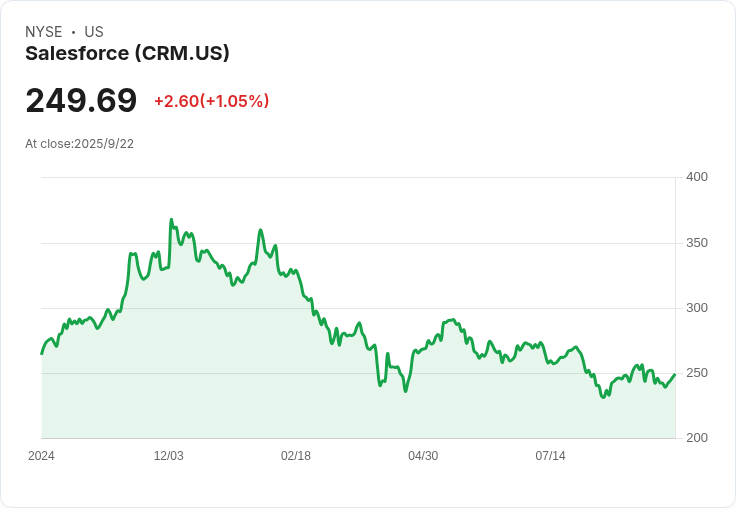
Task: Click the At close:2025/9/22 date text
Action: pos(79,144)
